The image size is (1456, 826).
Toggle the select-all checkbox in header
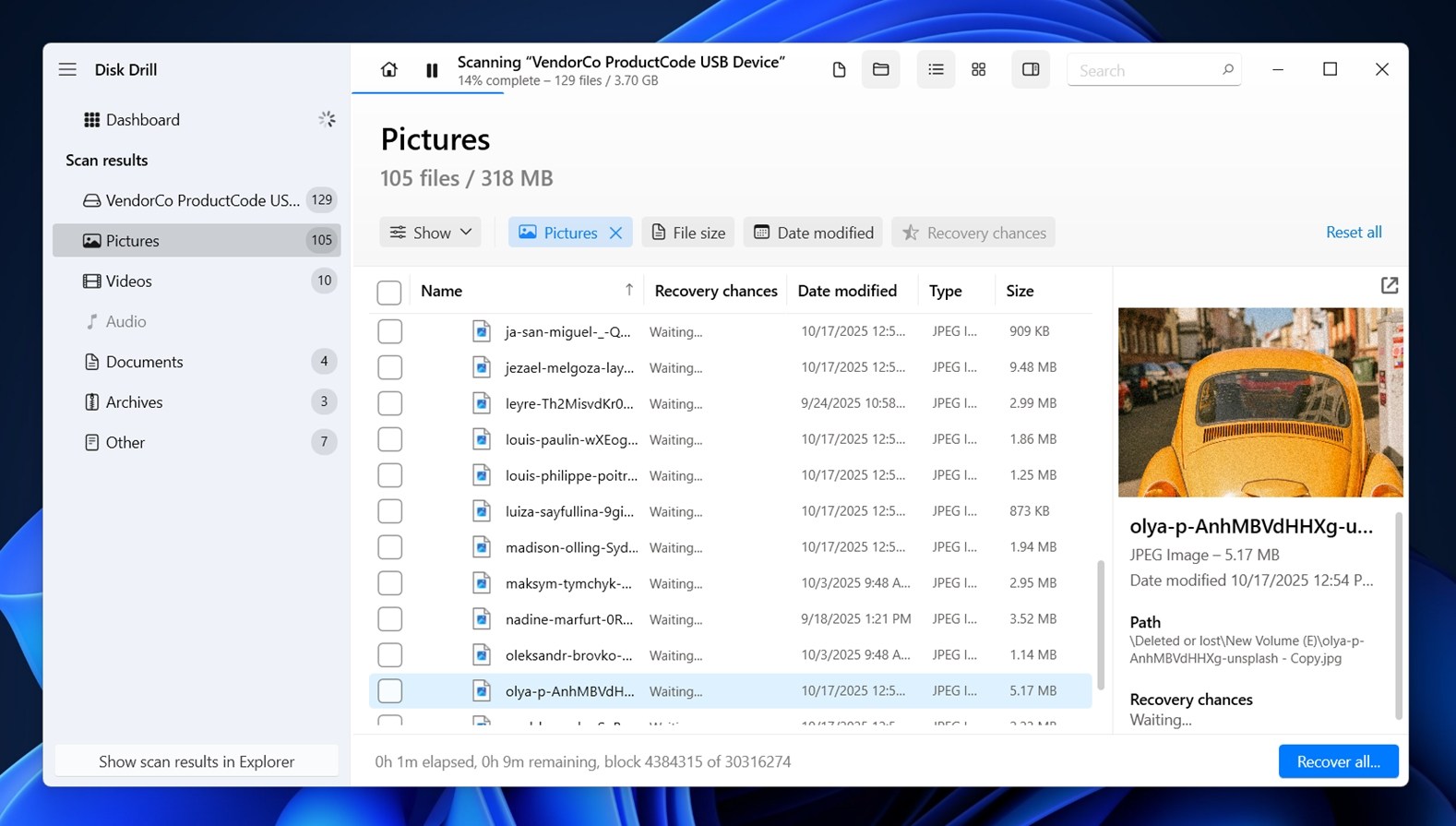coord(389,292)
